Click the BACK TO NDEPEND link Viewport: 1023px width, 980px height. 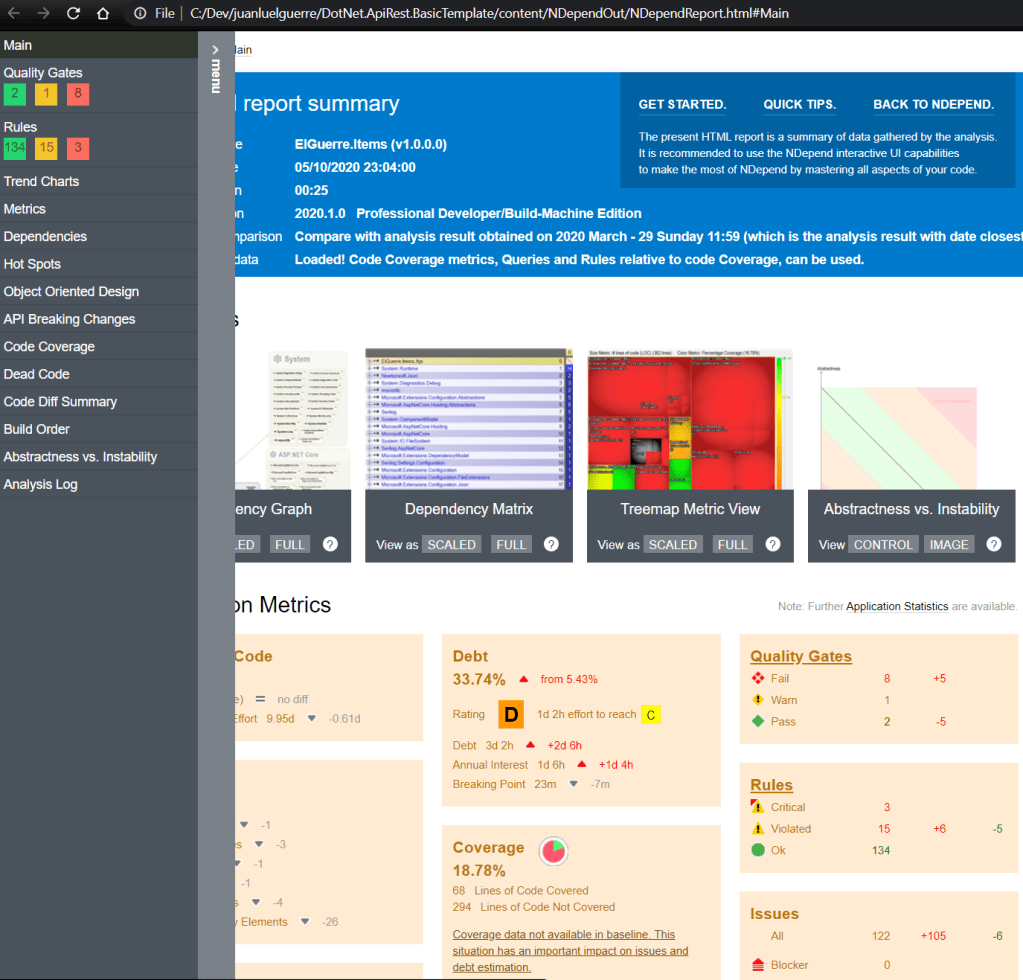[933, 104]
